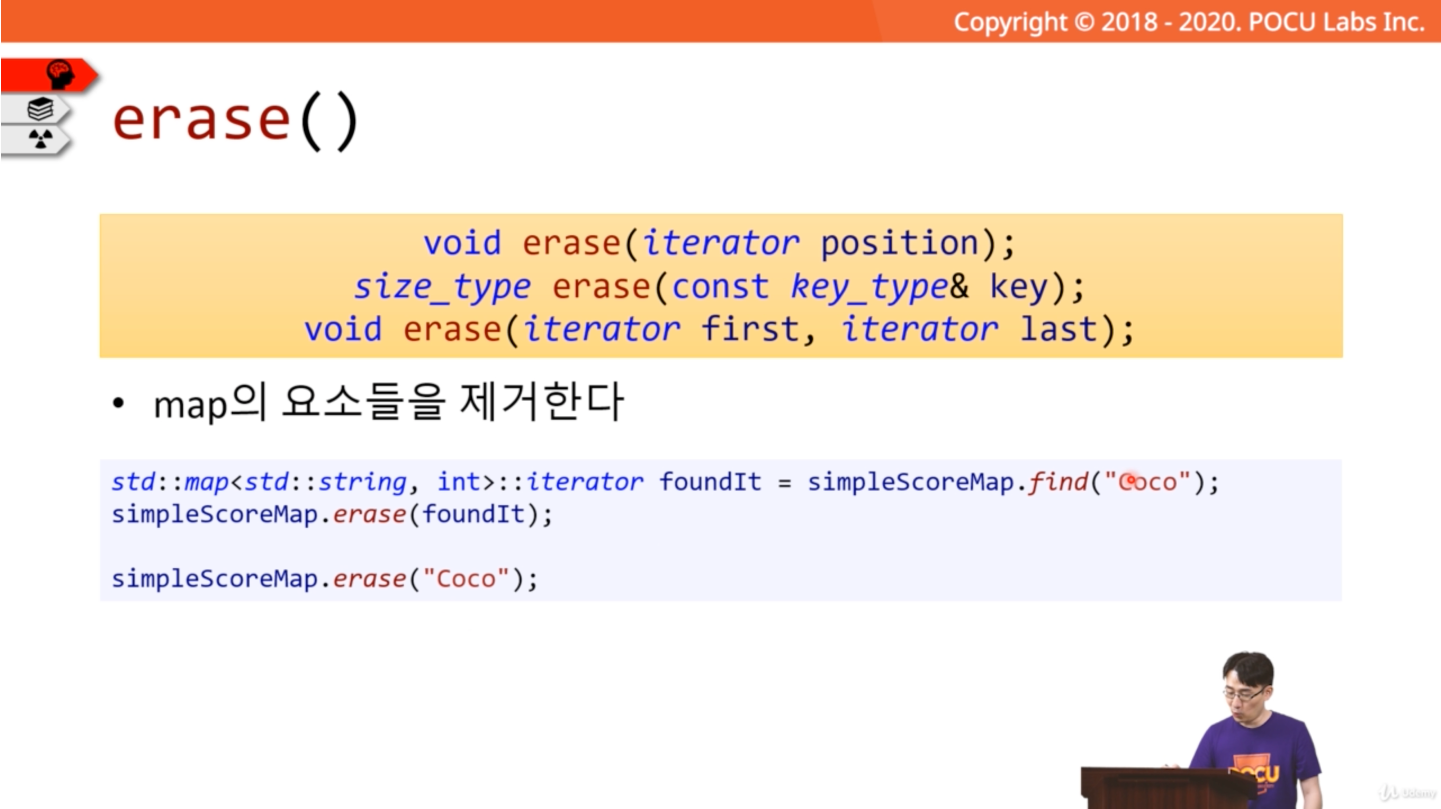Click "size_type erase(const key_type& key);" line
Image resolution: width=1441 pixels, height=809 pixels.
click(720, 287)
